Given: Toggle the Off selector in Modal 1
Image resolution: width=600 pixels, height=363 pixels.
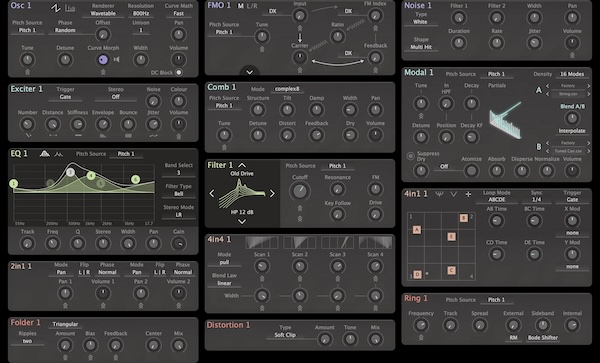Looking at the screenshot, I should [444, 167].
